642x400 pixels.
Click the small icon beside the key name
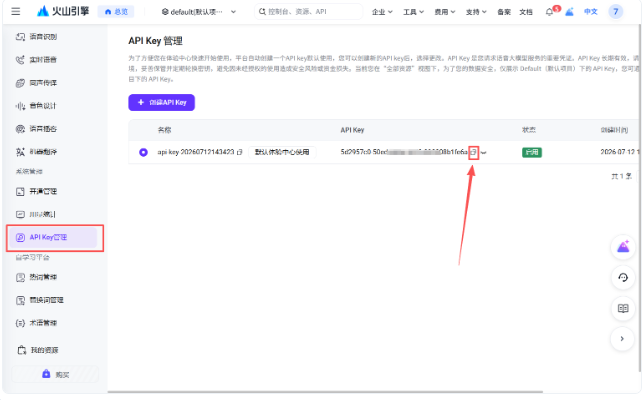[x=240, y=152]
